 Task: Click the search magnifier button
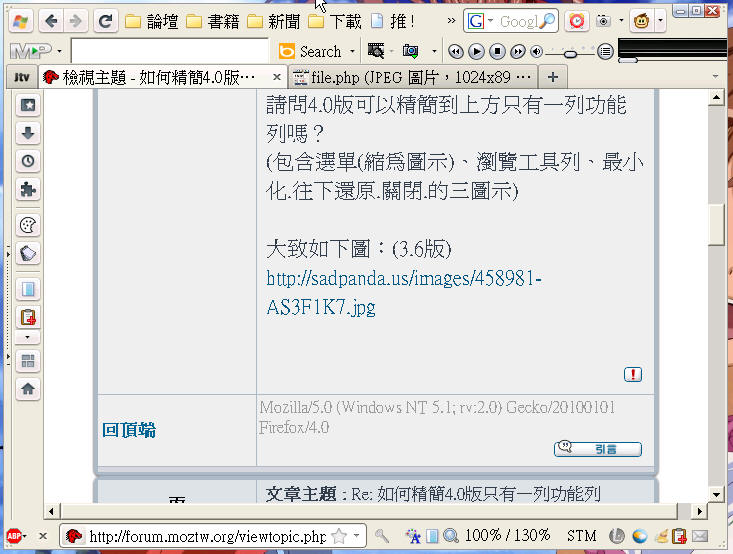[547, 21]
